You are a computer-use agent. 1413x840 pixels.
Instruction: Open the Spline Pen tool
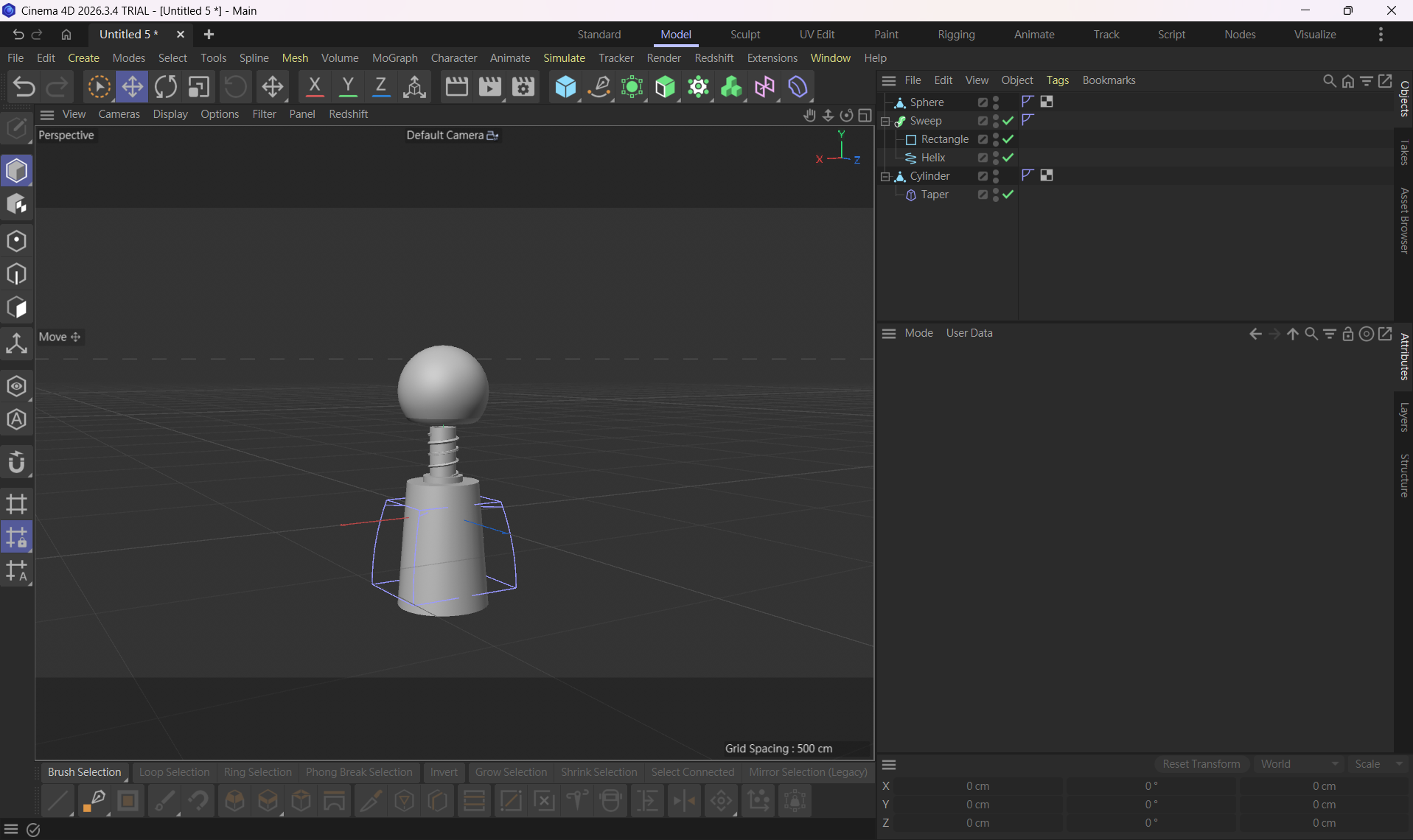point(599,87)
